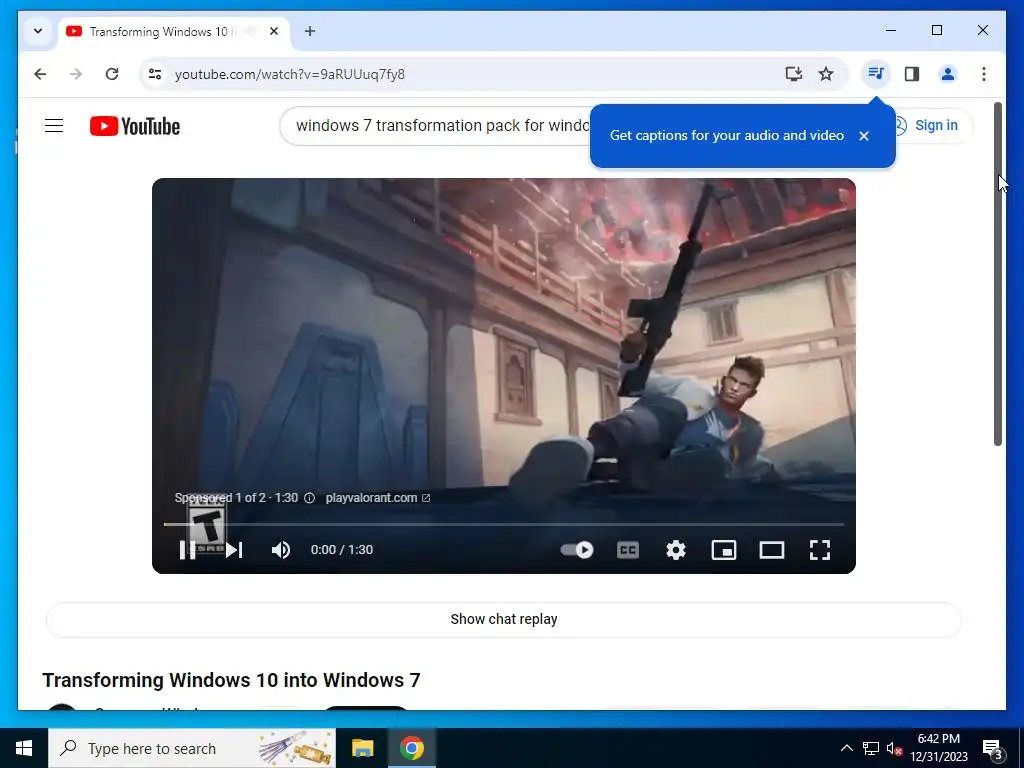Open the Chrome side panel
1024x768 pixels.
click(x=912, y=74)
